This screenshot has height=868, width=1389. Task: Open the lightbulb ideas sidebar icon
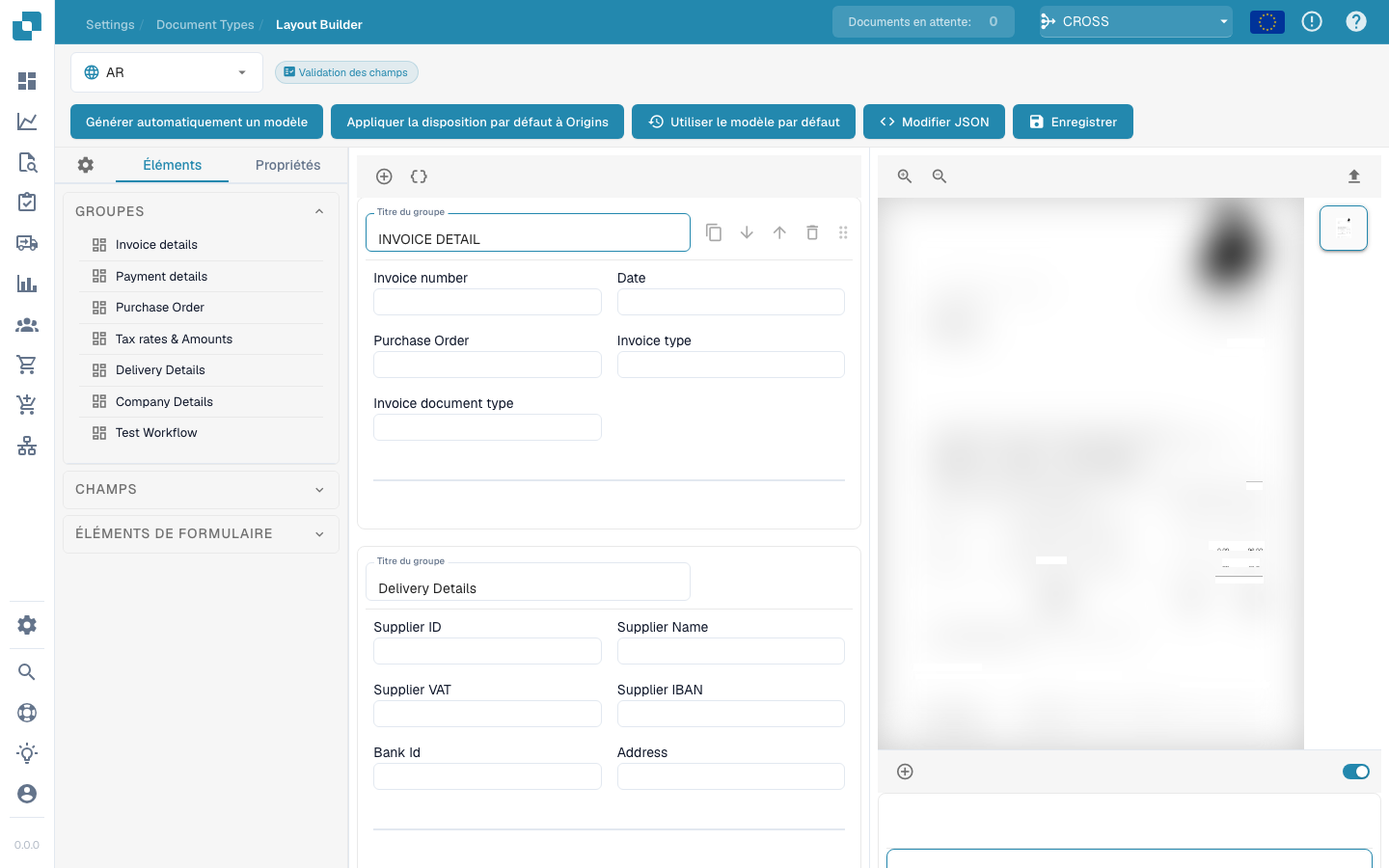[27, 753]
